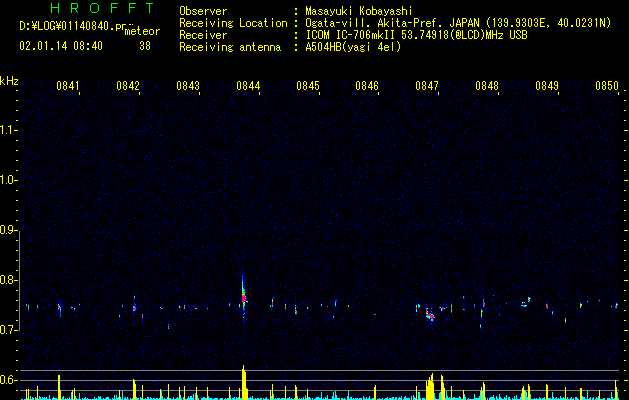Click the 0.9 kHz frequency label

tap(9, 230)
